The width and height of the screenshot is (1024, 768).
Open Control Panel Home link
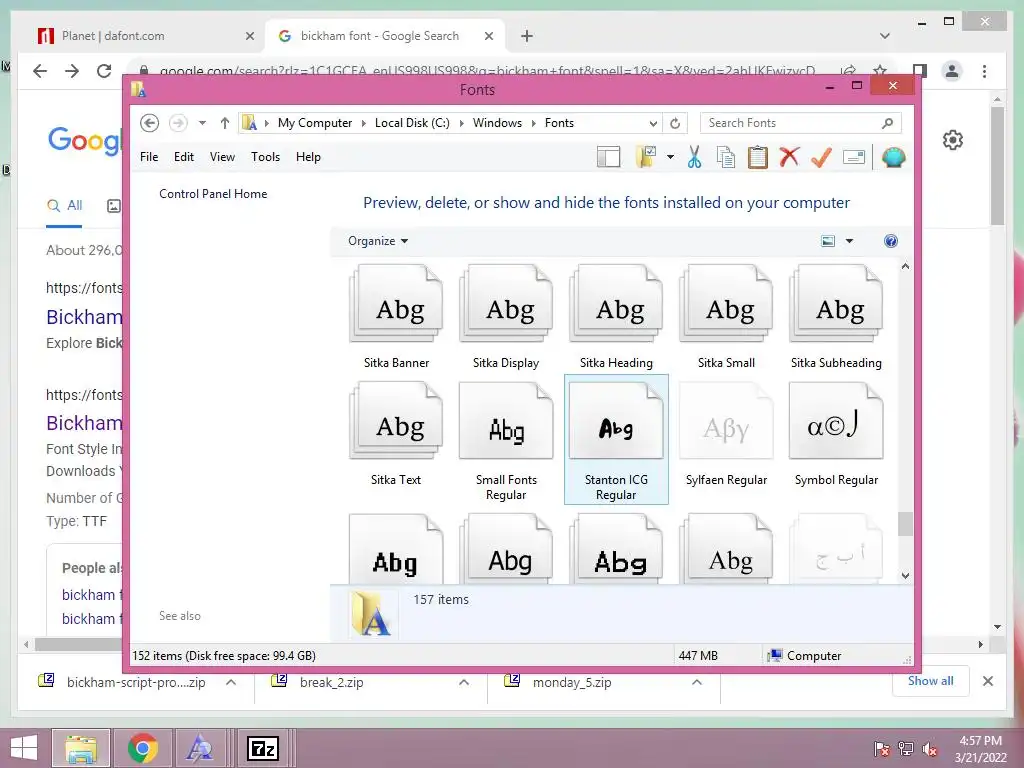[213, 194]
